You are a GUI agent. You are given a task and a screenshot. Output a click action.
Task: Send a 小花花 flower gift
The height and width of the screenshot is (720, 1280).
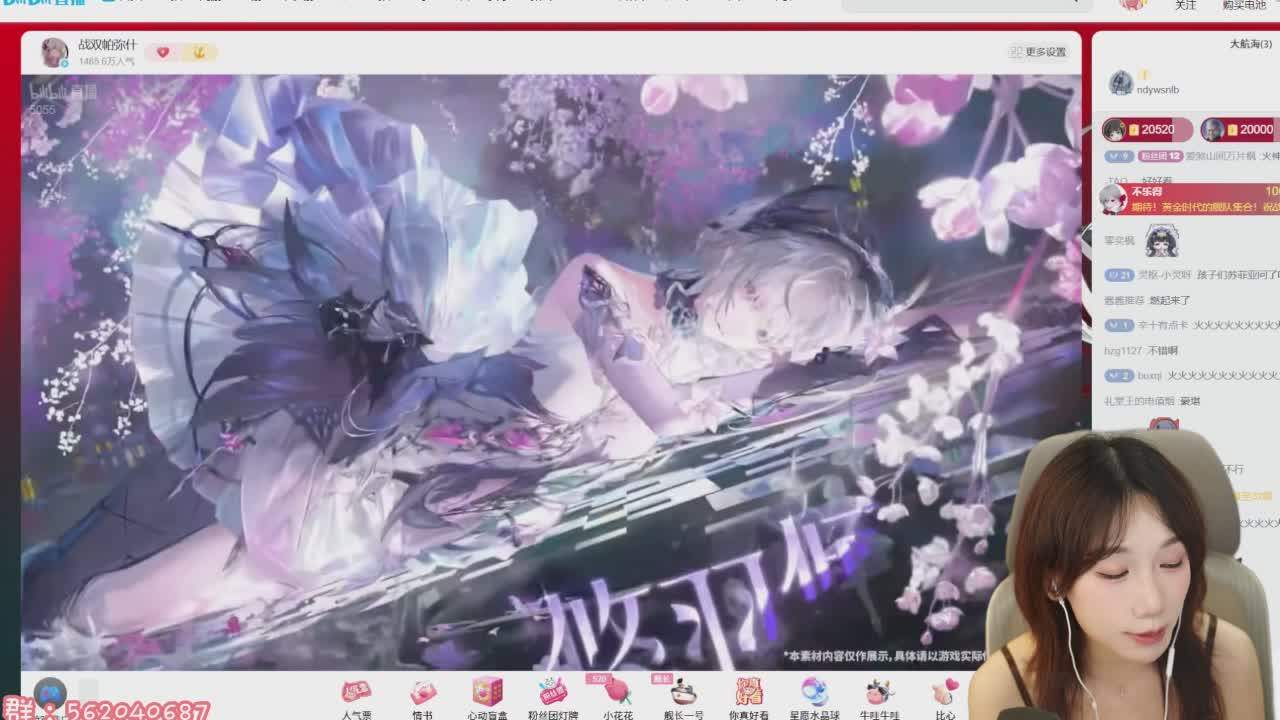click(618, 700)
